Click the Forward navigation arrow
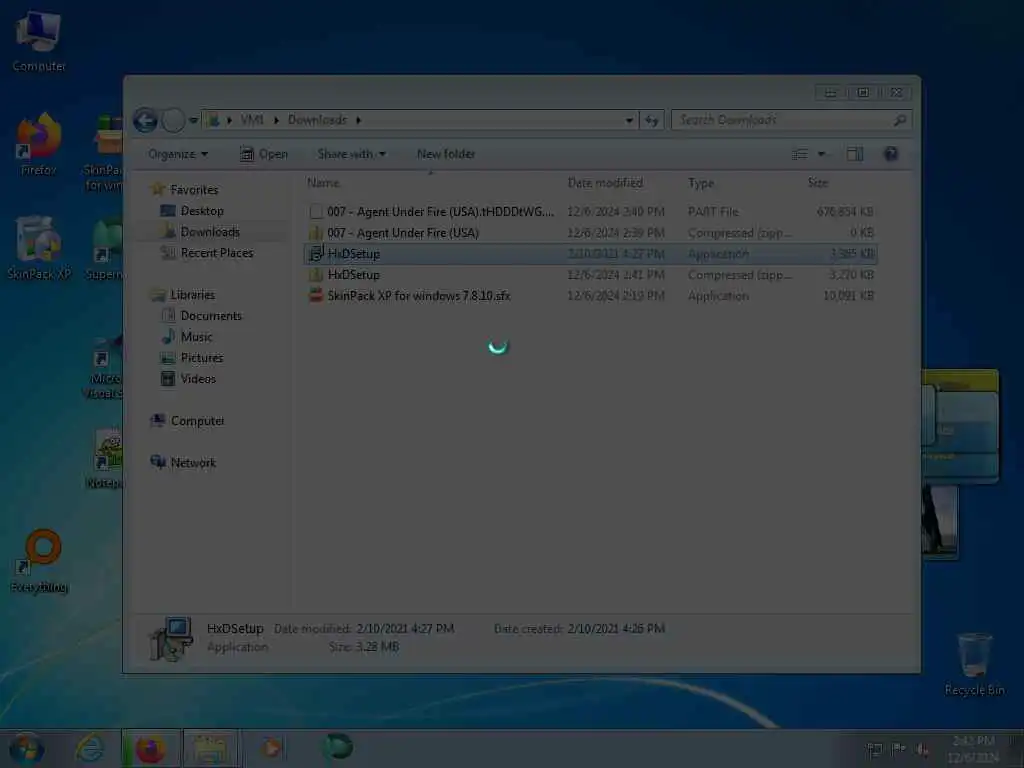1024x768 pixels. coord(172,120)
